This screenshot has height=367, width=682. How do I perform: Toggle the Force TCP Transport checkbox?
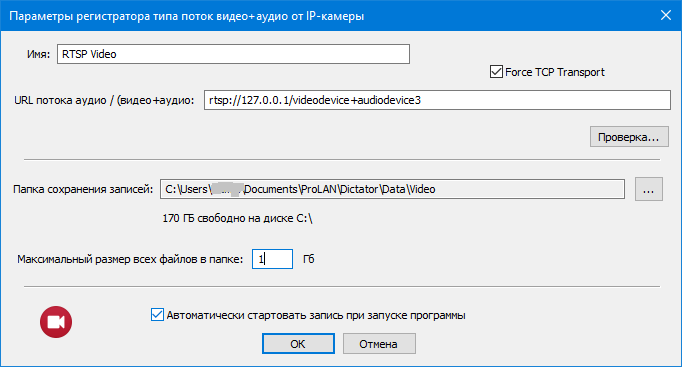pos(496,72)
